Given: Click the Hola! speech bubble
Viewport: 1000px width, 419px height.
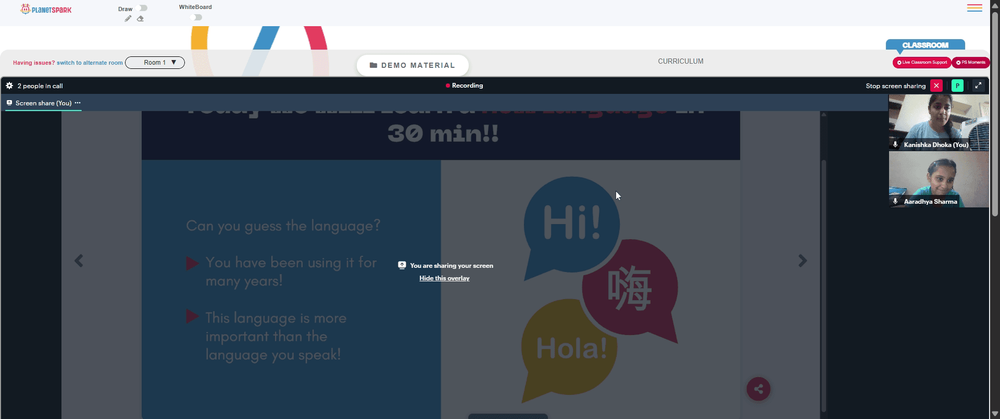Looking at the screenshot, I should coord(568,348).
